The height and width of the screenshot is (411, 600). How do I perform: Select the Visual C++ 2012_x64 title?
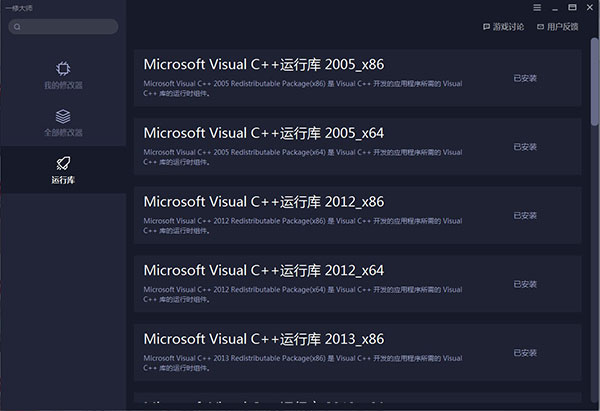pyautogui.click(x=263, y=271)
